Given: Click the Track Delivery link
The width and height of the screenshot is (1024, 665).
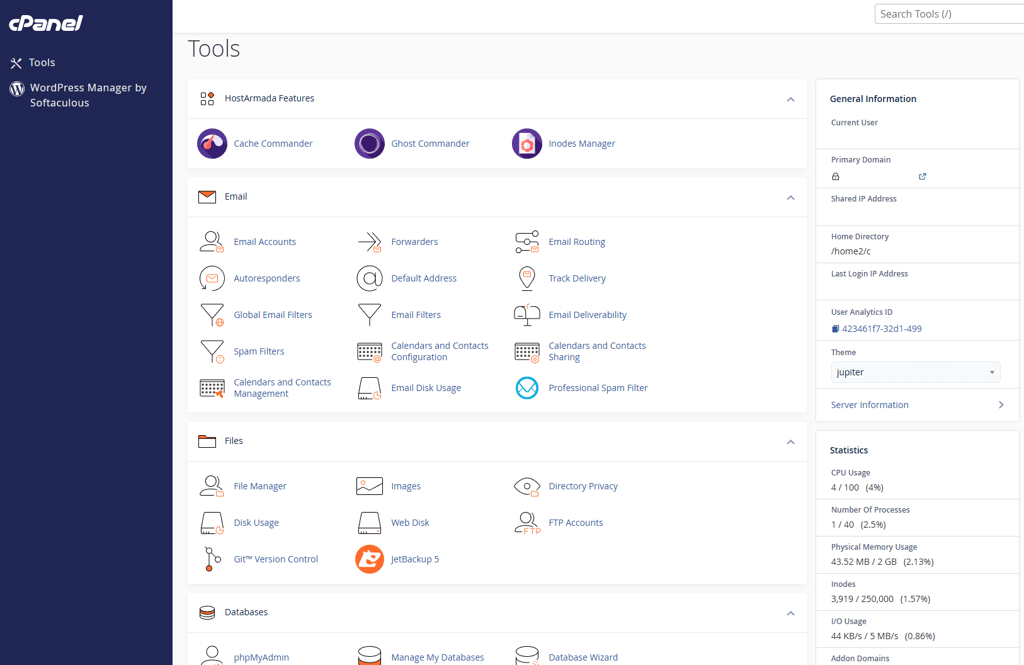Looking at the screenshot, I should pyautogui.click(x=577, y=278).
